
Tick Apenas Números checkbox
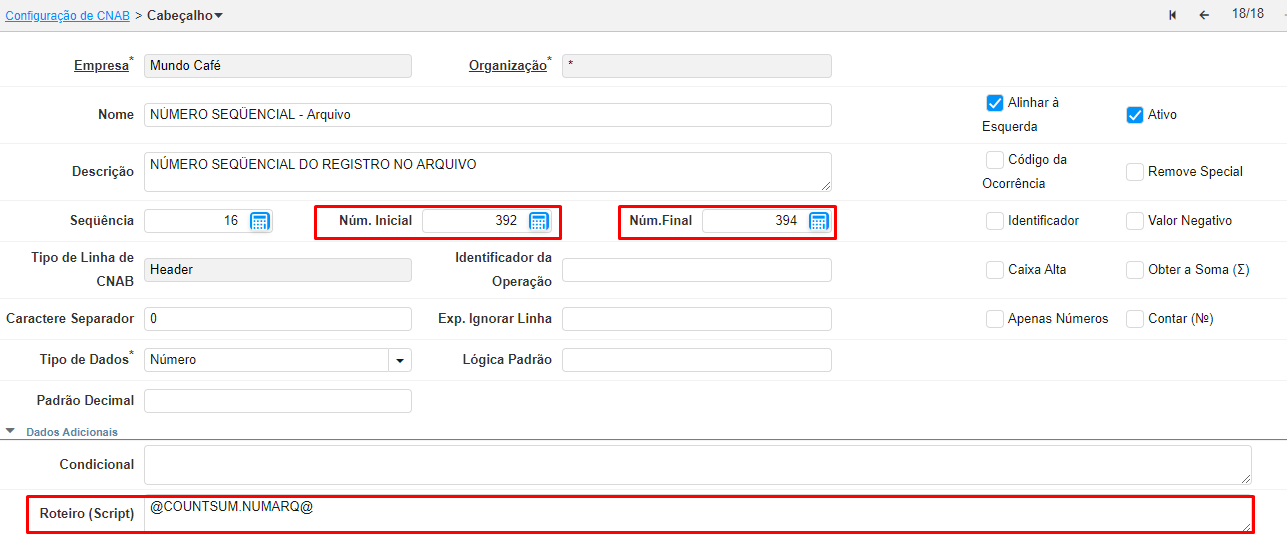pos(994,319)
